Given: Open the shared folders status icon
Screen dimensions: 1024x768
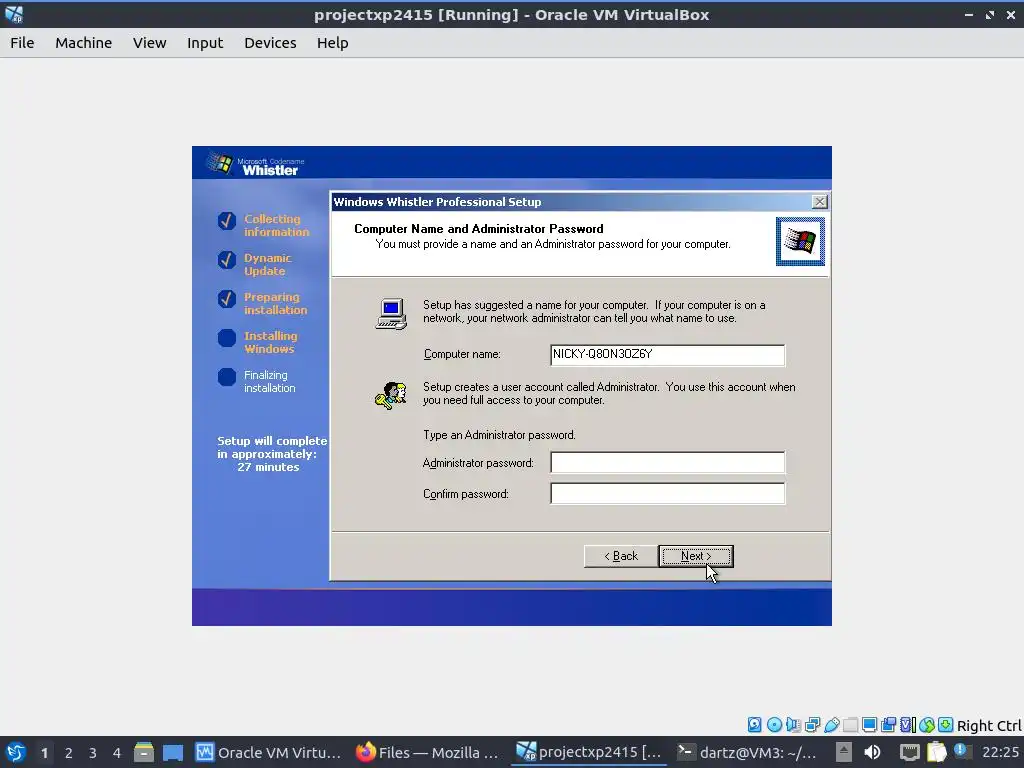Looking at the screenshot, I should (850, 725).
